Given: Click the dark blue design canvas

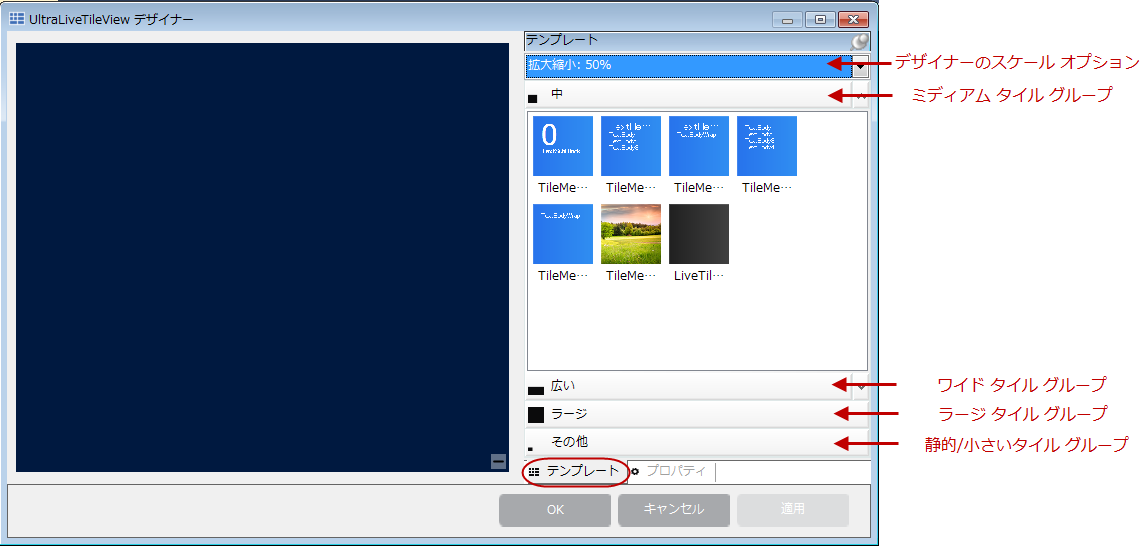Looking at the screenshot, I should [x=262, y=257].
